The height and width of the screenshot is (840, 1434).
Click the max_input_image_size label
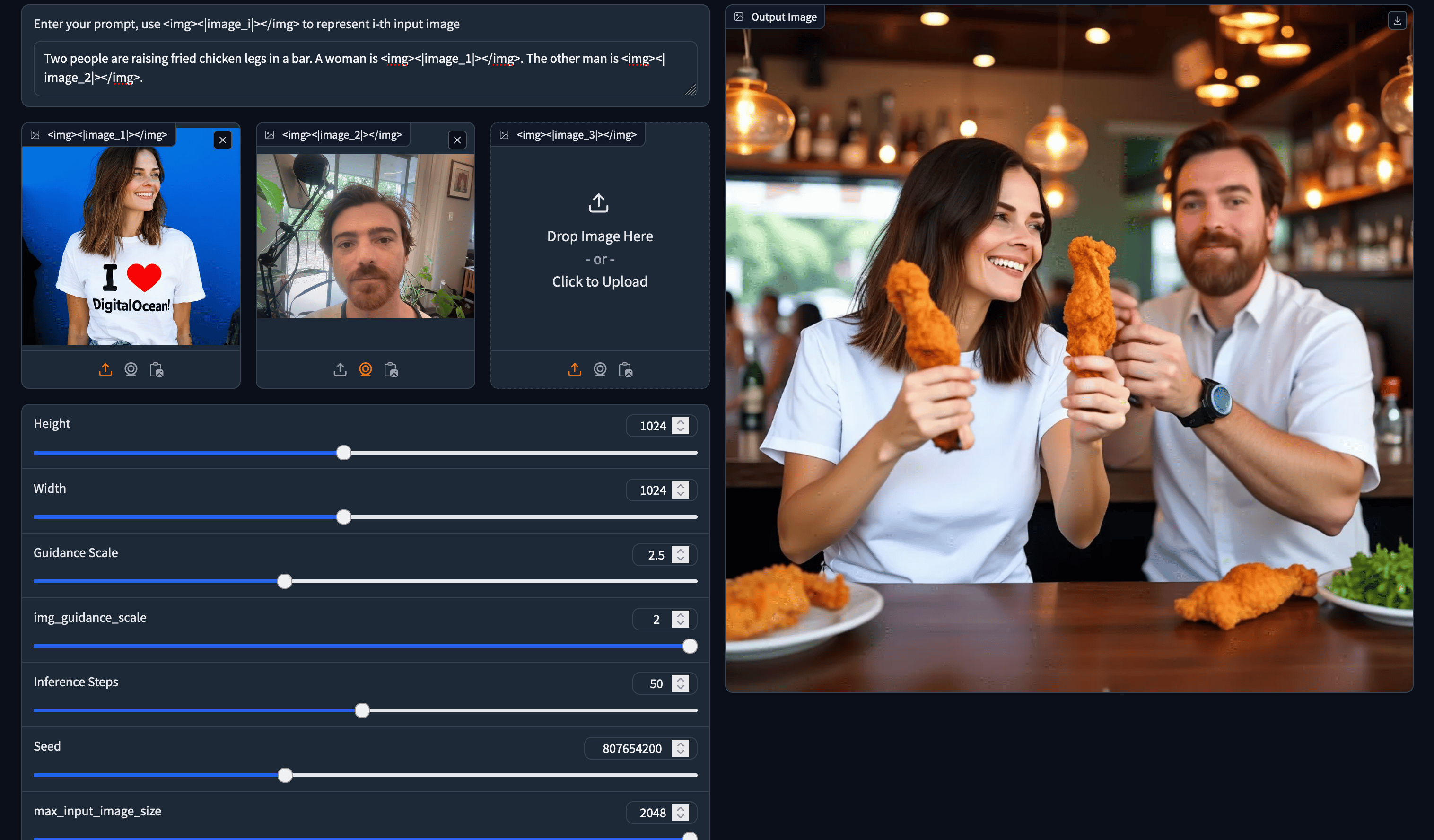(97, 811)
